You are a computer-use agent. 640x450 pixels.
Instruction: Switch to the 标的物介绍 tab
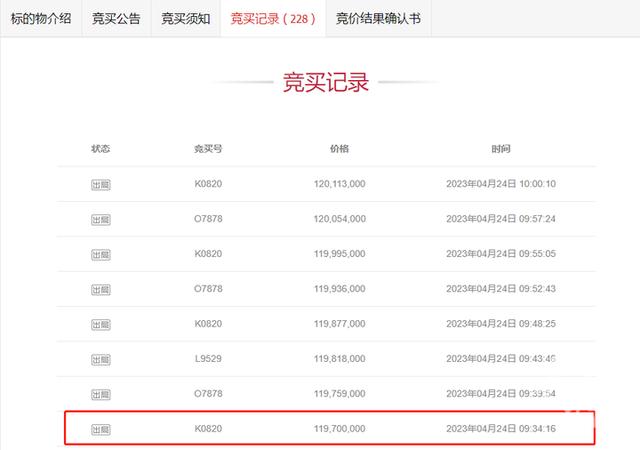click(39, 18)
